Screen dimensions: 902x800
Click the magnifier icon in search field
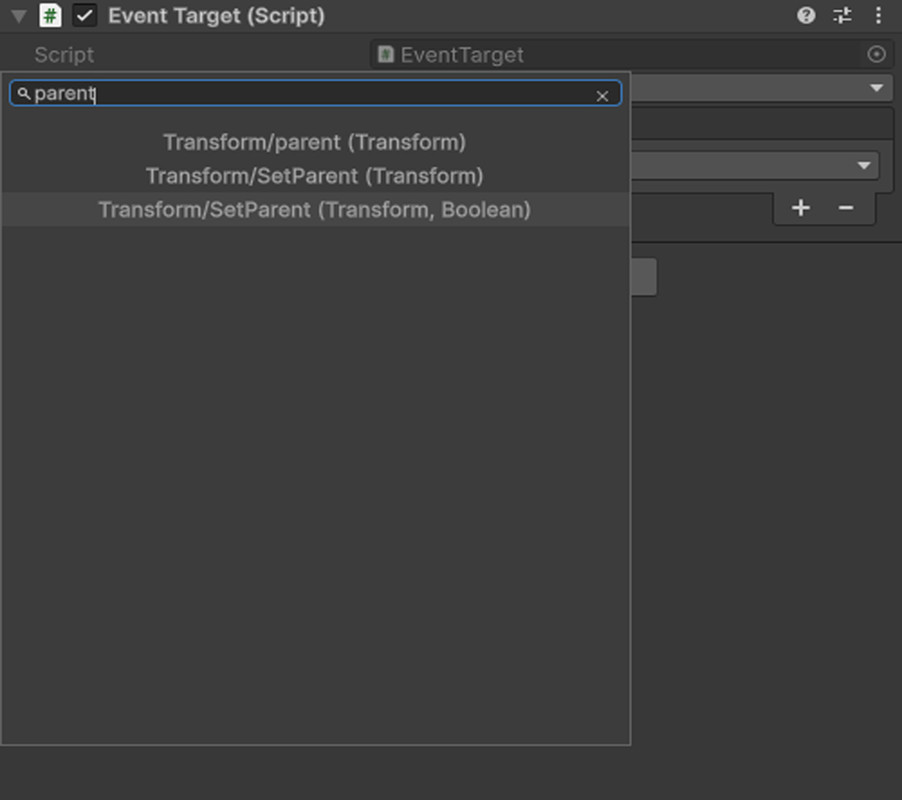click(x=24, y=93)
